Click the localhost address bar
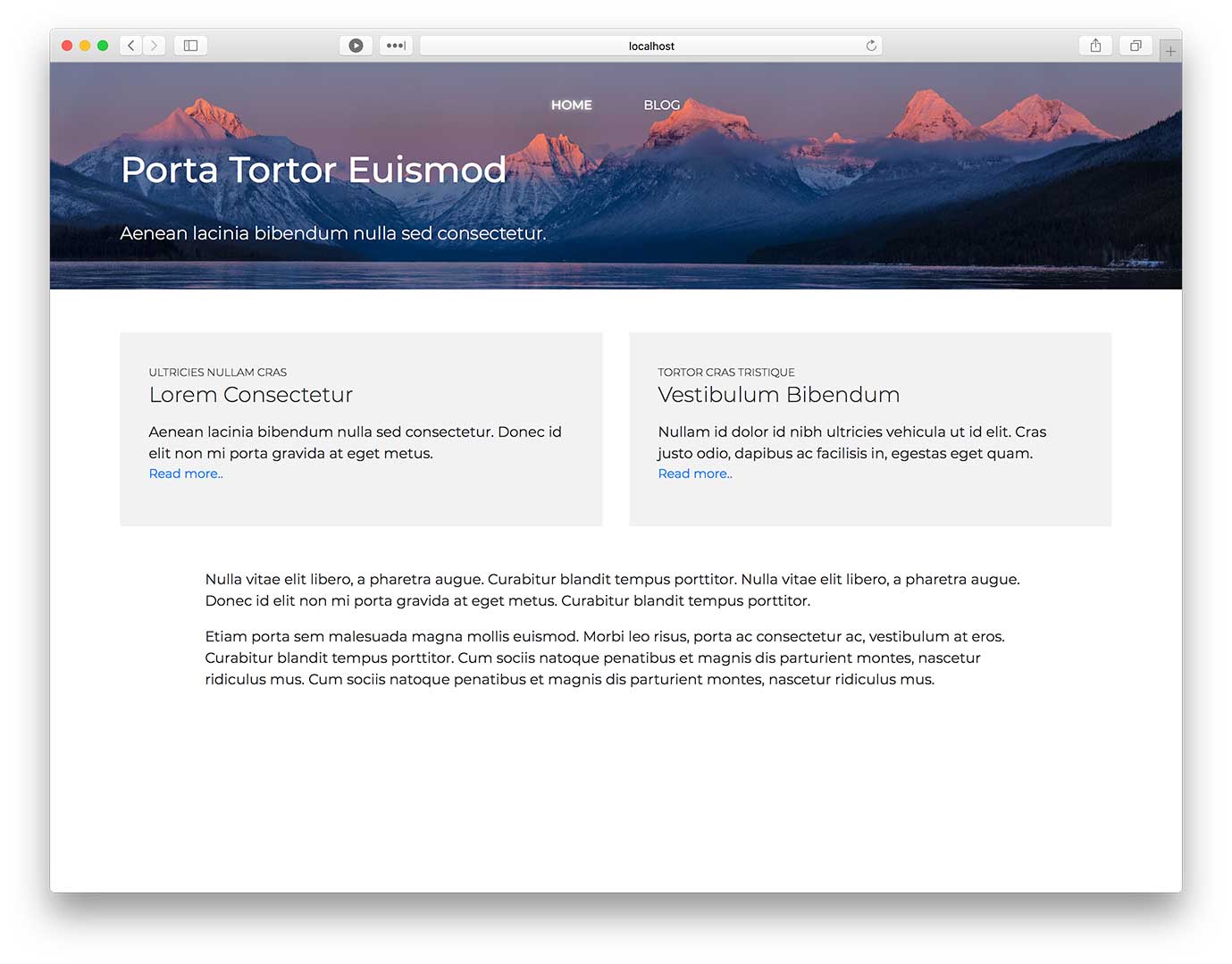Image resolution: width=1232 pixels, height=964 pixels. 651,46
